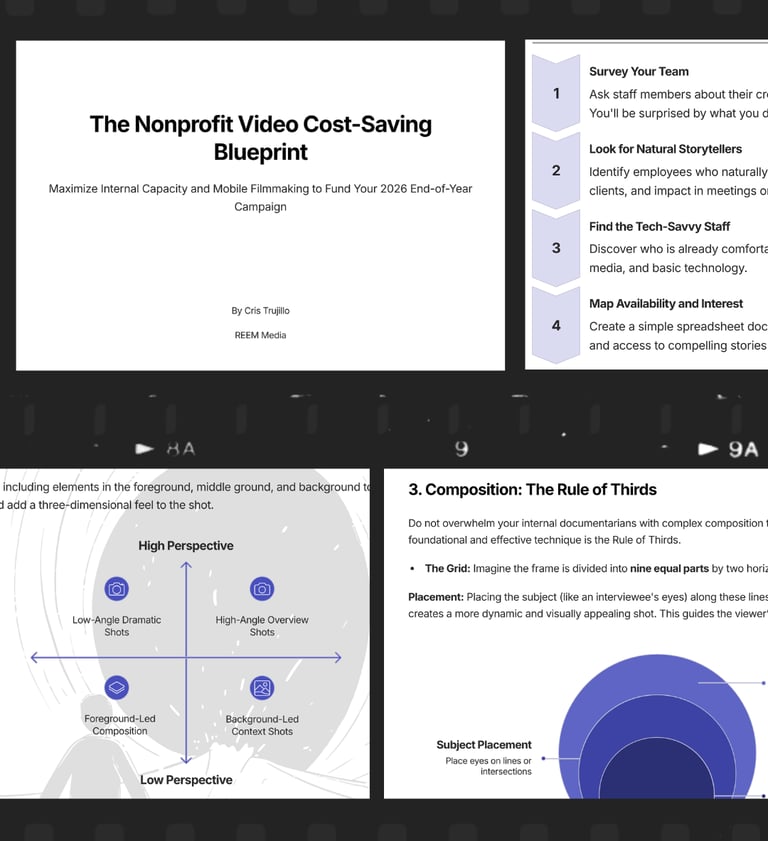Select the step 2 chevron marker

point(556,171)
